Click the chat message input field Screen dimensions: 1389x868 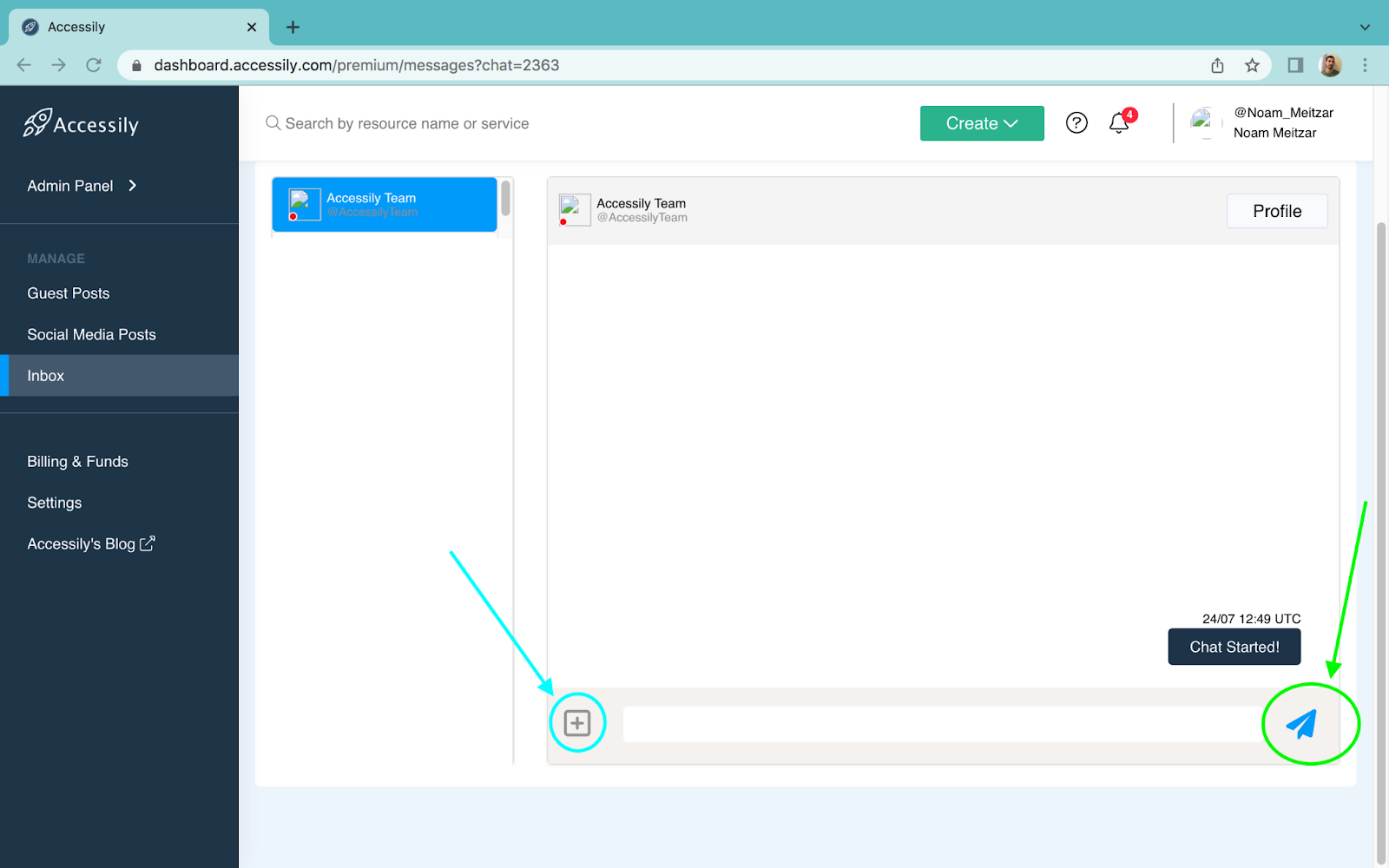942,724
